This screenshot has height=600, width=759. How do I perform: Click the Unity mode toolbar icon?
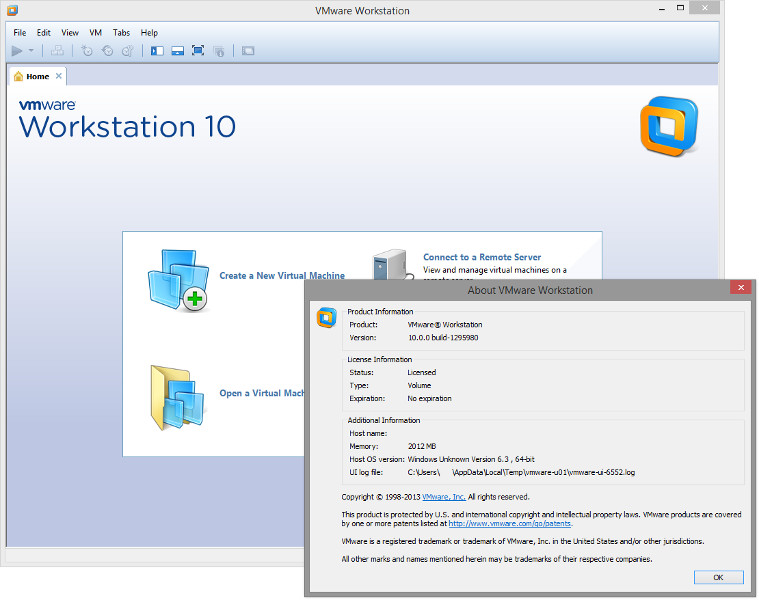[219, 51]
